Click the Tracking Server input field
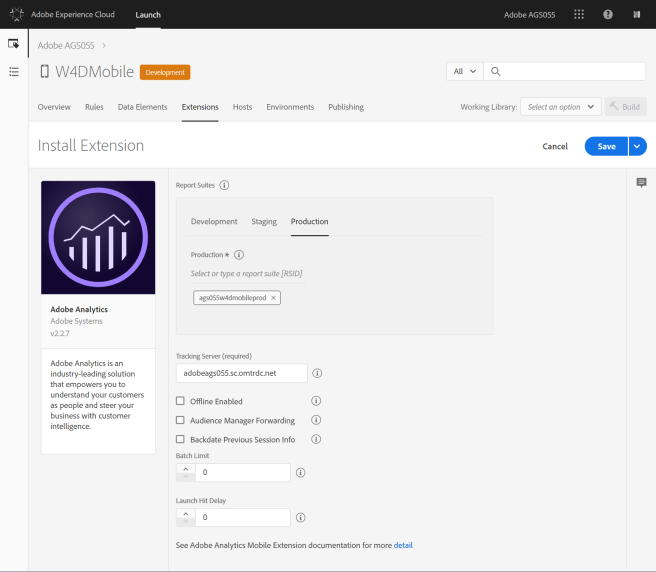Image resolution: width=656 pixels, height=572 pixels. (x=240, y=373)
